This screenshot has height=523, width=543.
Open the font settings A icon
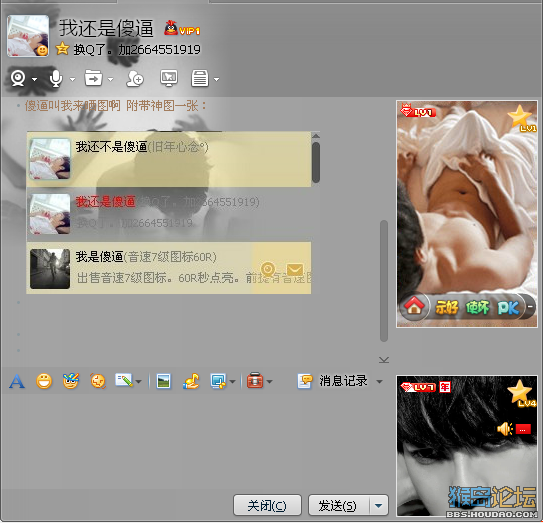click(17, 381)
